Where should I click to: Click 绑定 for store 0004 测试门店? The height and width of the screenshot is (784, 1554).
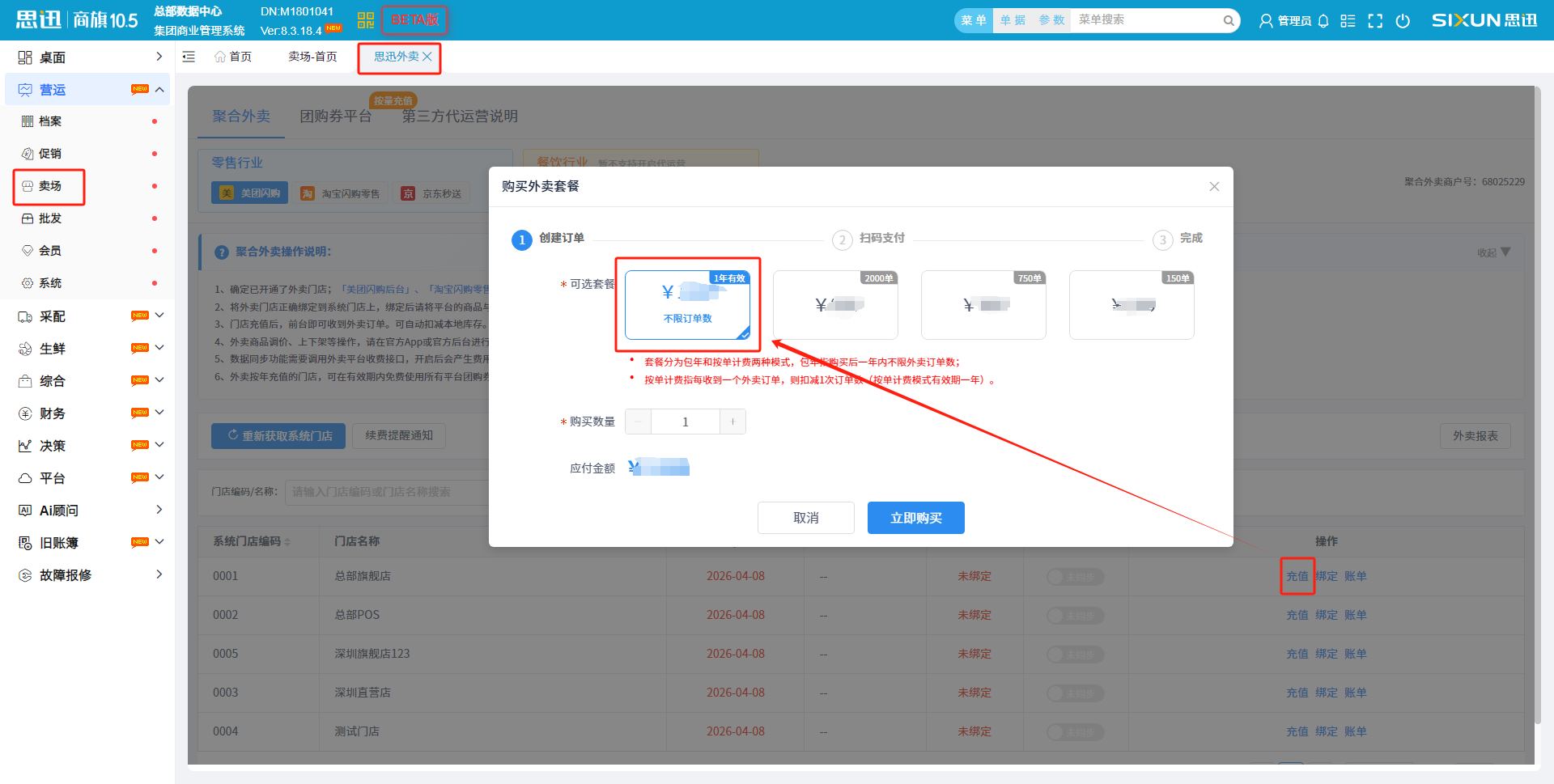[x=1327, y=731]
